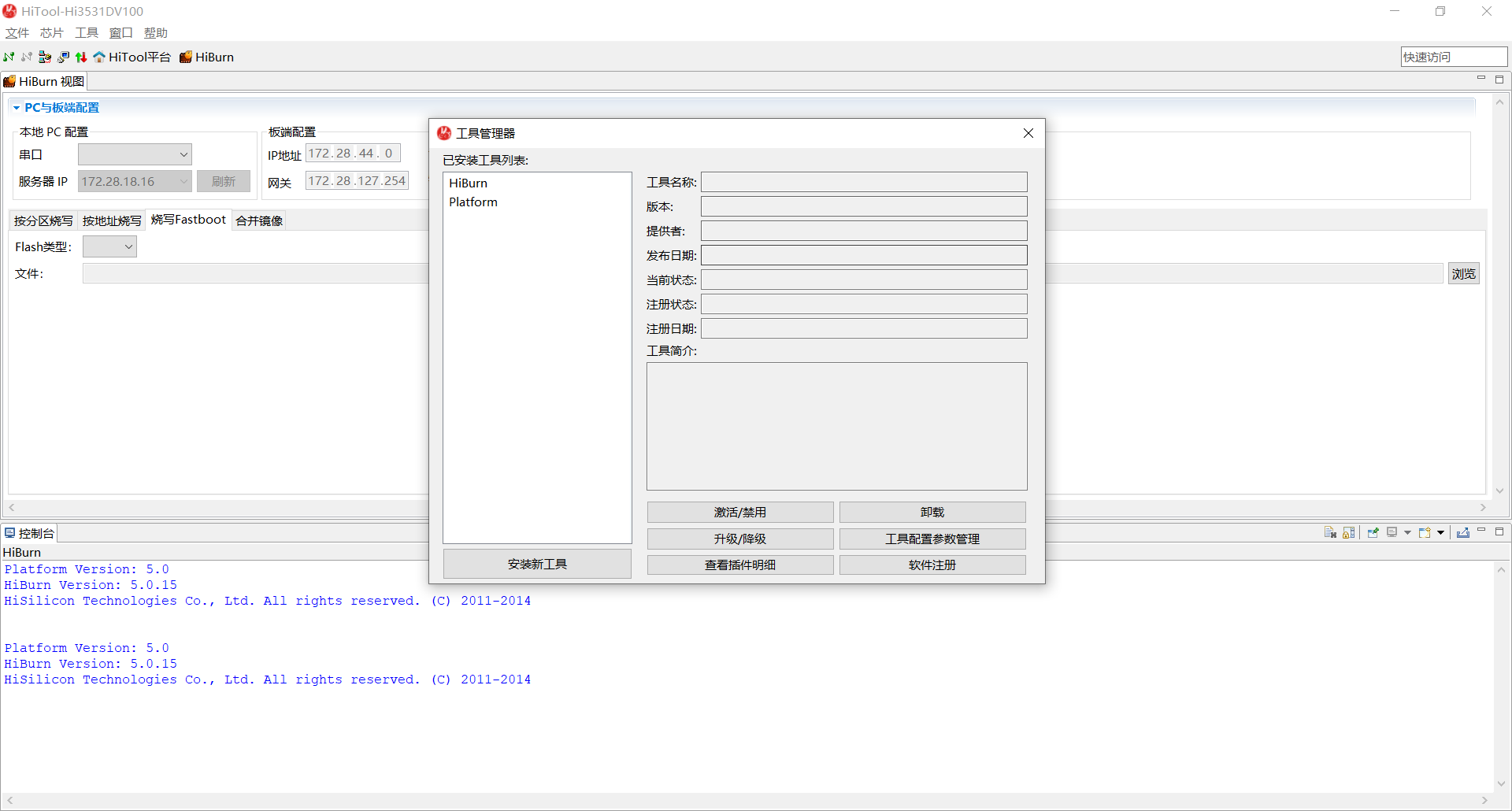Open the HiTool平台 home icon
Image resolution: width=1512 pixels, height=811 pixels.
coord(98,57)
